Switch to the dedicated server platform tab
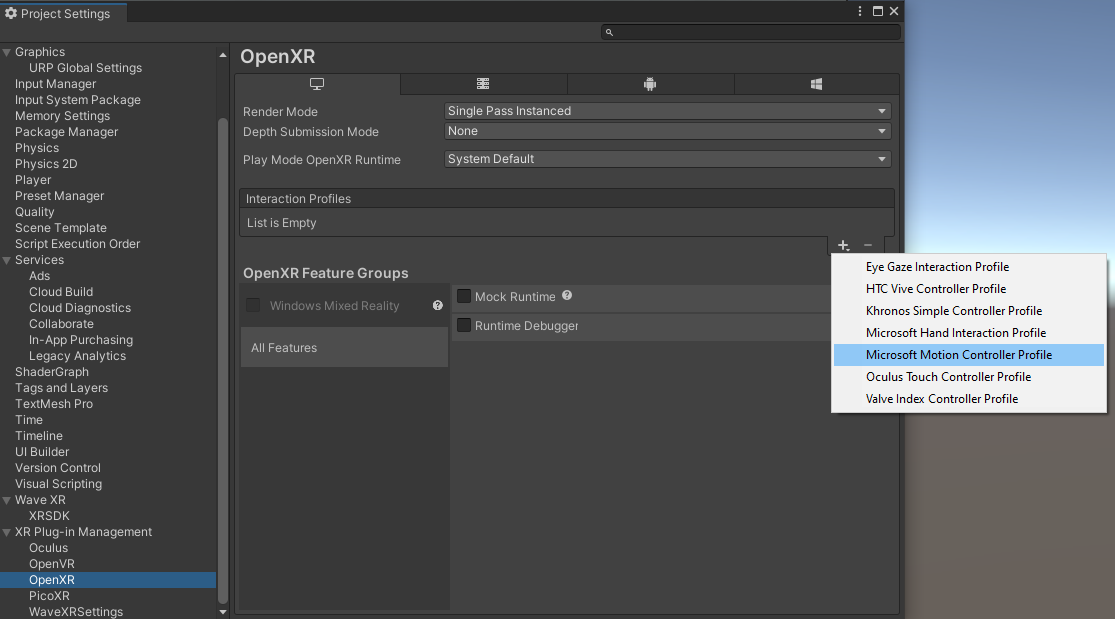Viewport: 1115px width, 619px height. [x=483, y=84]
